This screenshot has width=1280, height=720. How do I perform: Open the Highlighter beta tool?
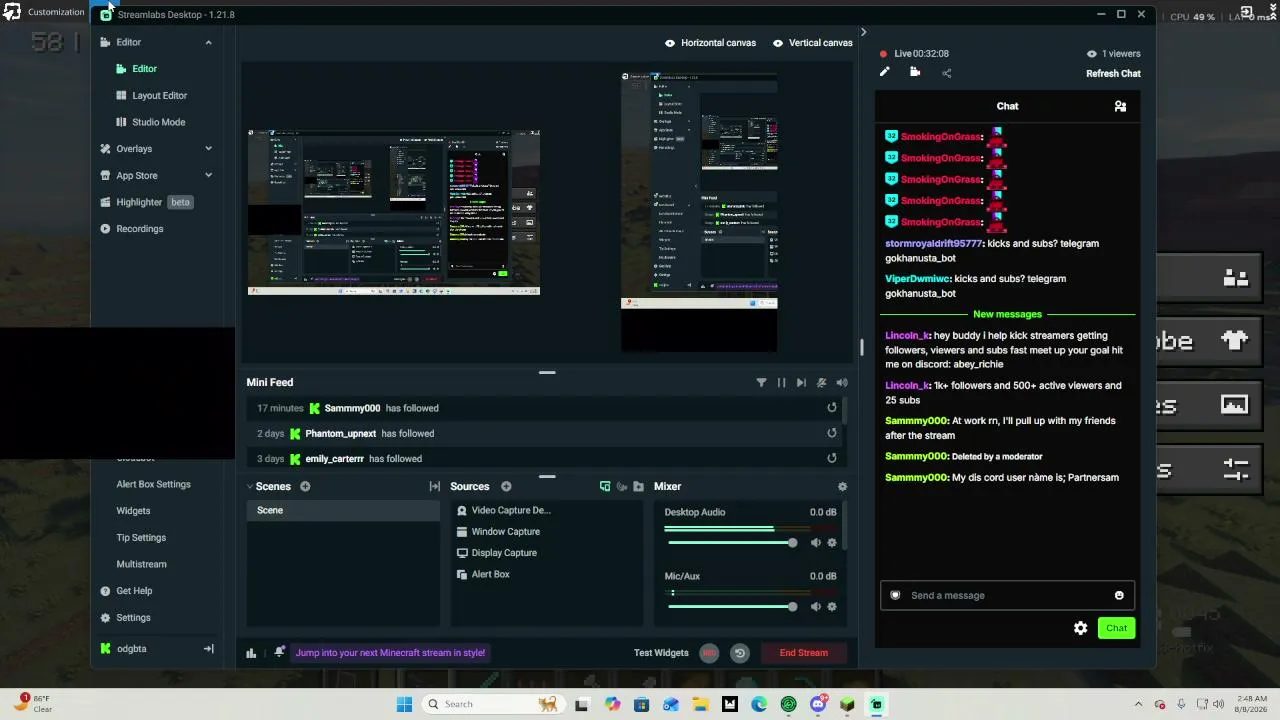[146, 202]
